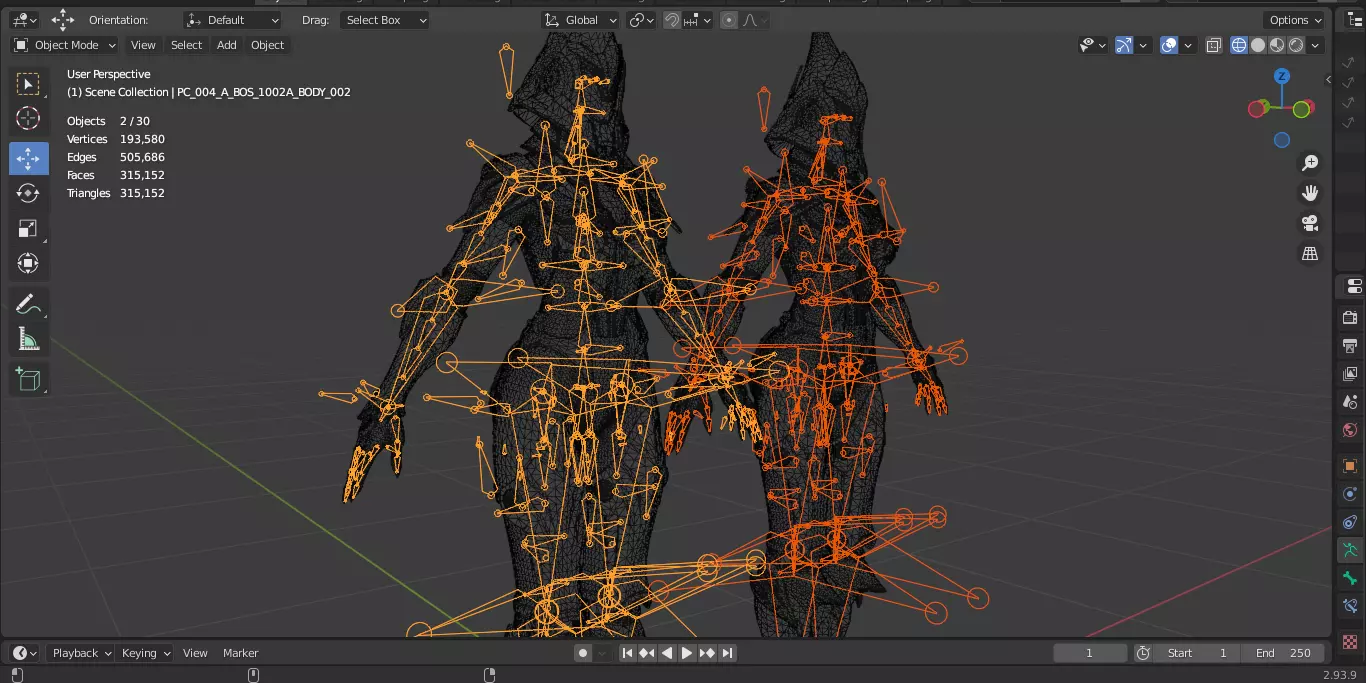Open the Scene properties tab
1366x683 pixels.
[x=1350, y=402]
